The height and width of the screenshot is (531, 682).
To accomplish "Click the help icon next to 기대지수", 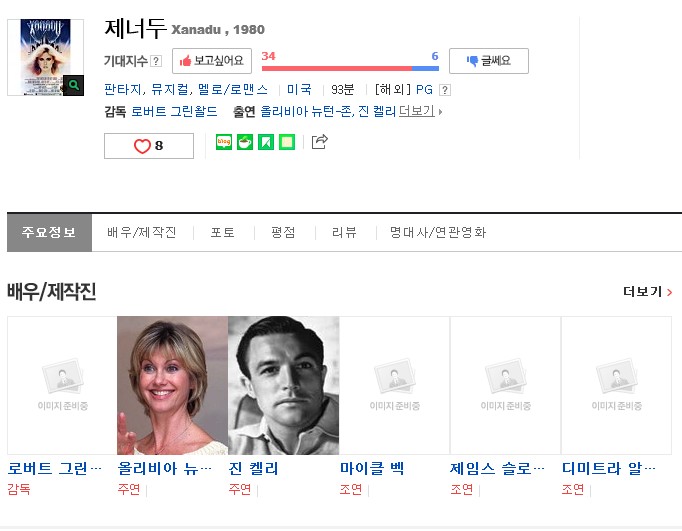I will coord(155,62).
